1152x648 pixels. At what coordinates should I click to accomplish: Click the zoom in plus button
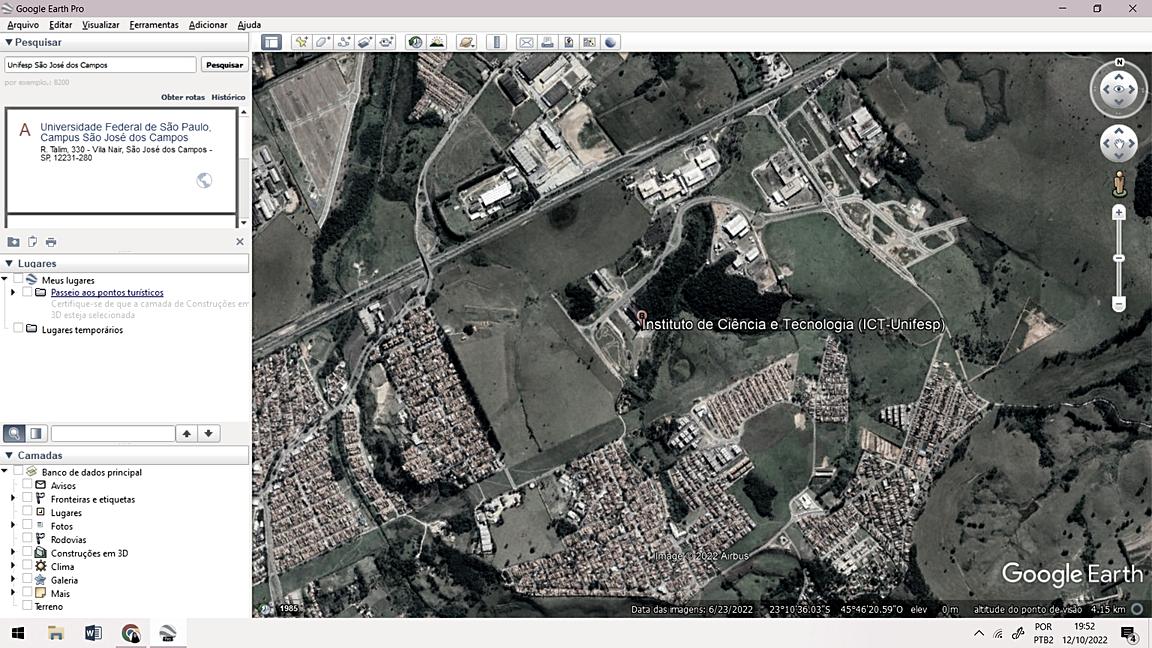pos(1118,213)
